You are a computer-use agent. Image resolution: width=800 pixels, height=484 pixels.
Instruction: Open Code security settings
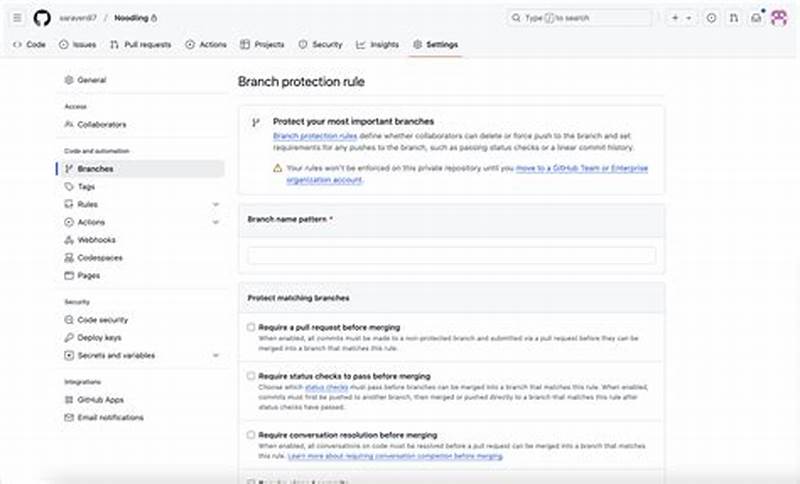pyautogui.click(x=140, y=320)
